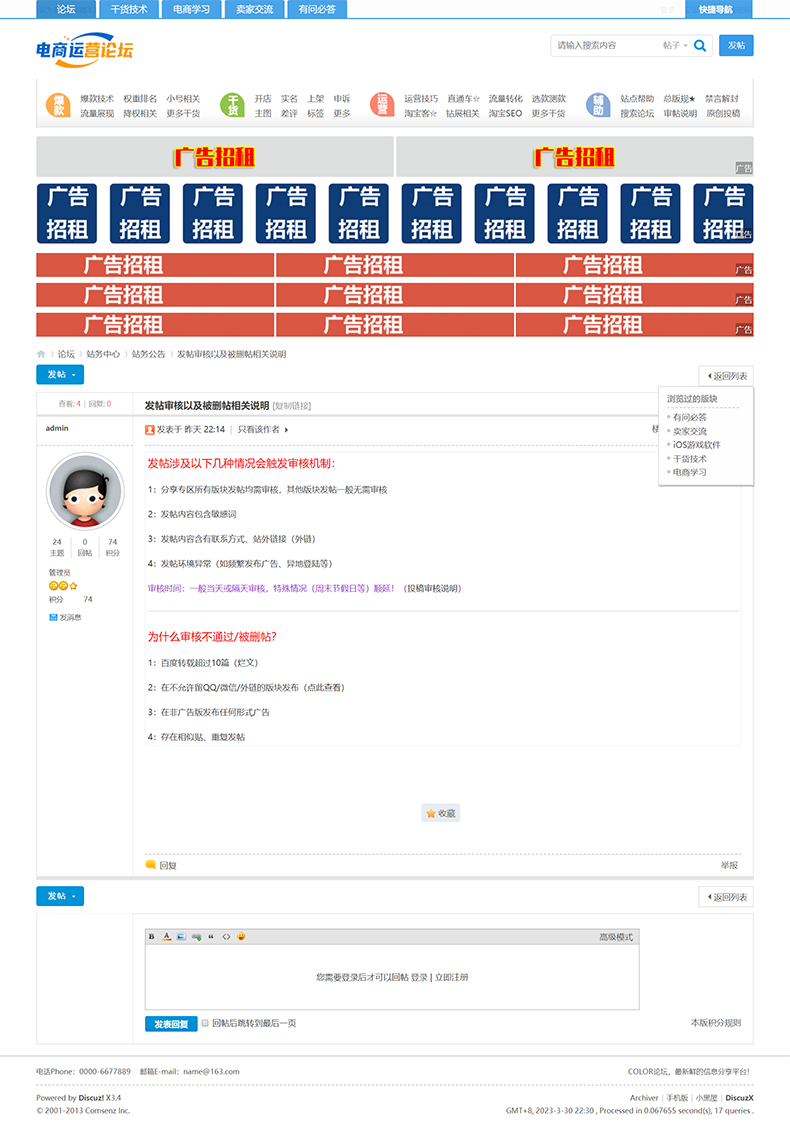Click the orange author icon beside 发表于
Screen dimensions: 790x1132
149,430
